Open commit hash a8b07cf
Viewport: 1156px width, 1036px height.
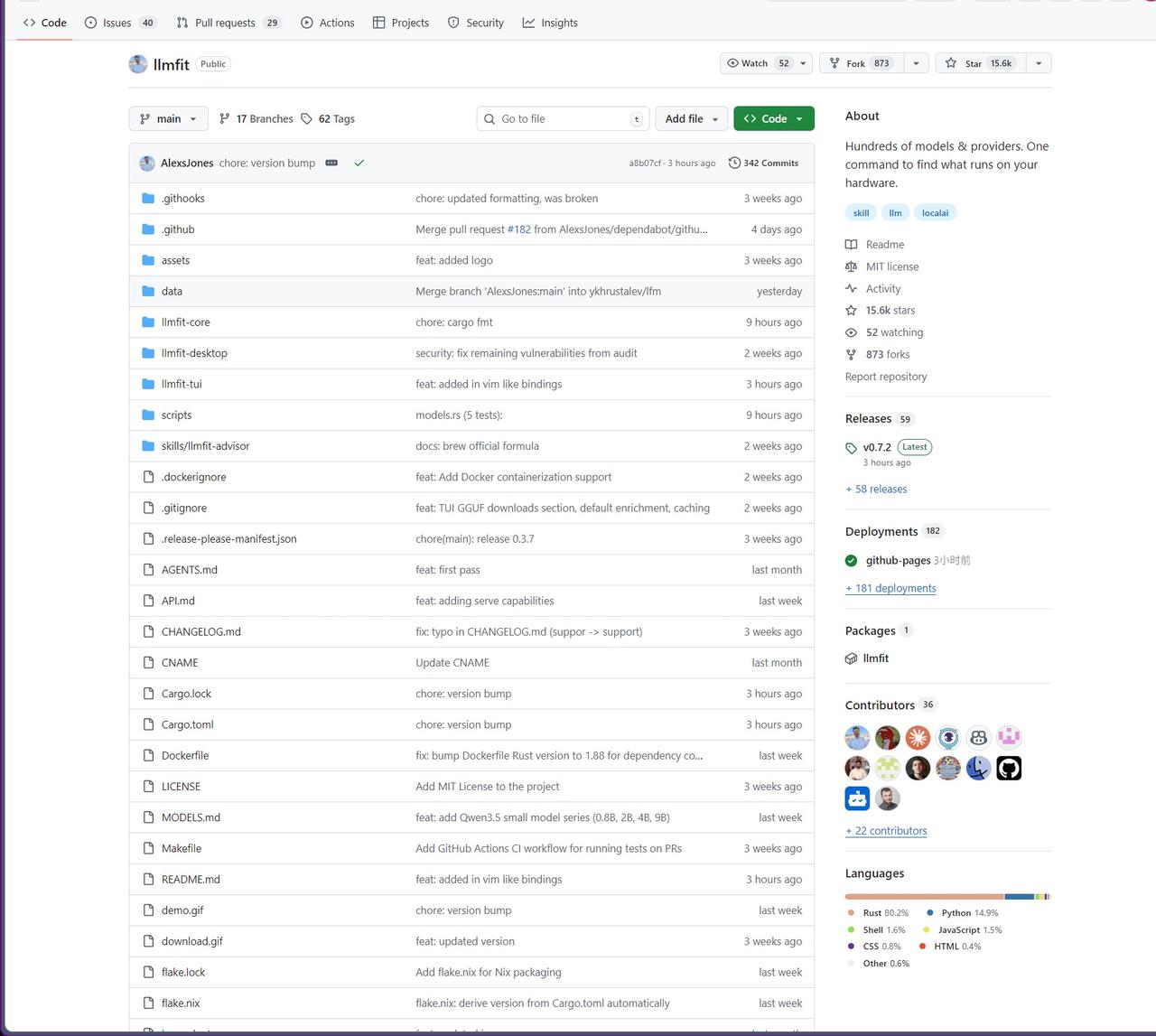(x=645, y=163)
